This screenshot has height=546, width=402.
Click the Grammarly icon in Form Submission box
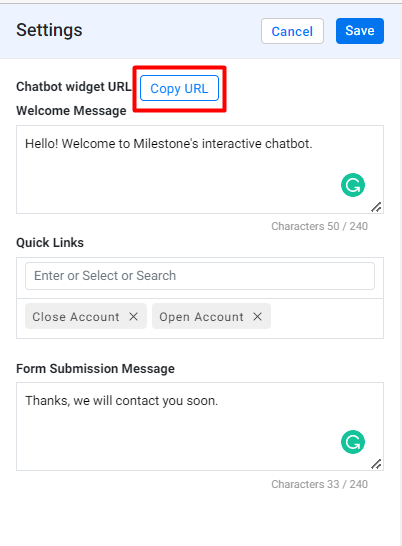353,442
